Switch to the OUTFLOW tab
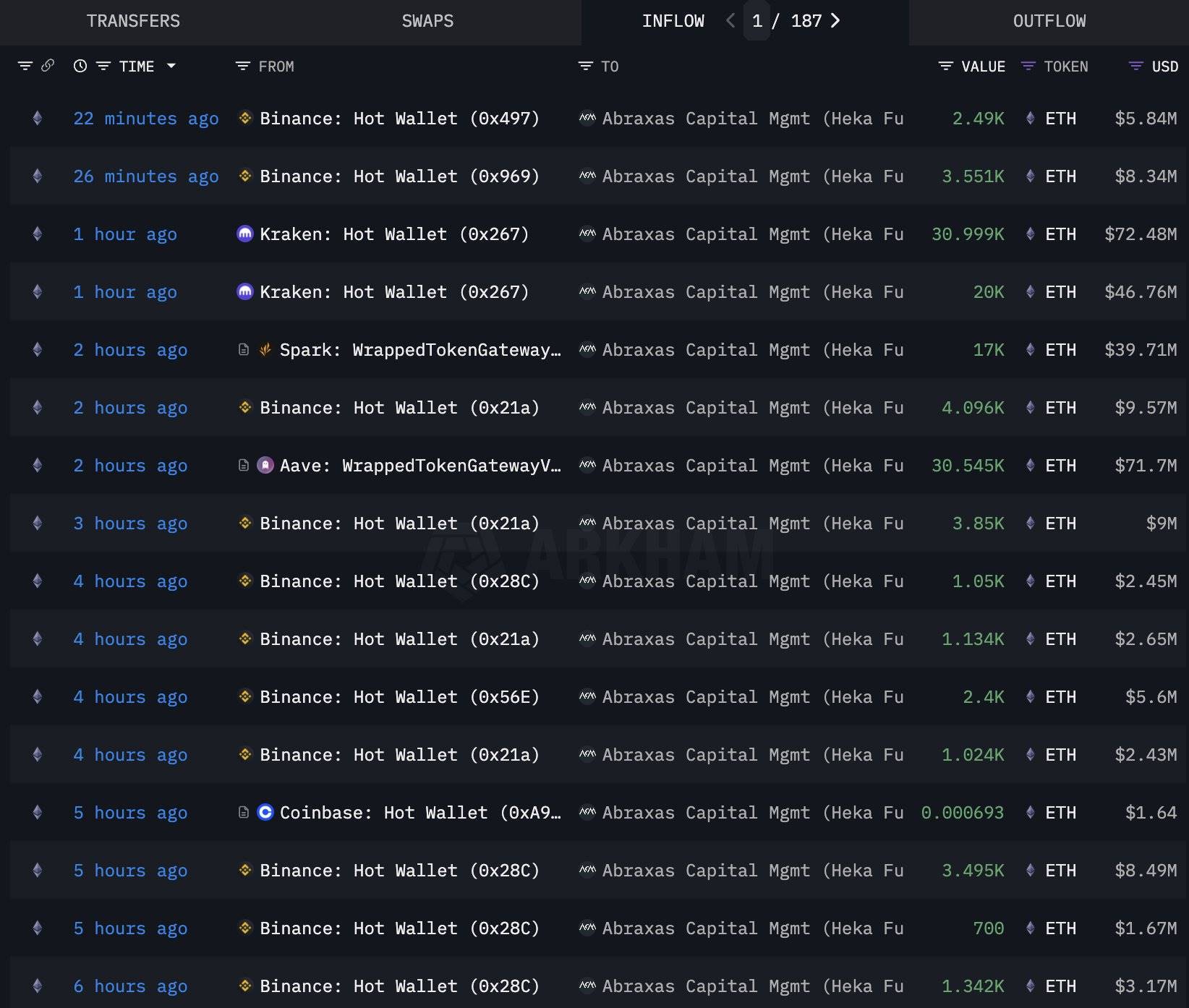1189x1008 pixels. (x=1049, y=21)
